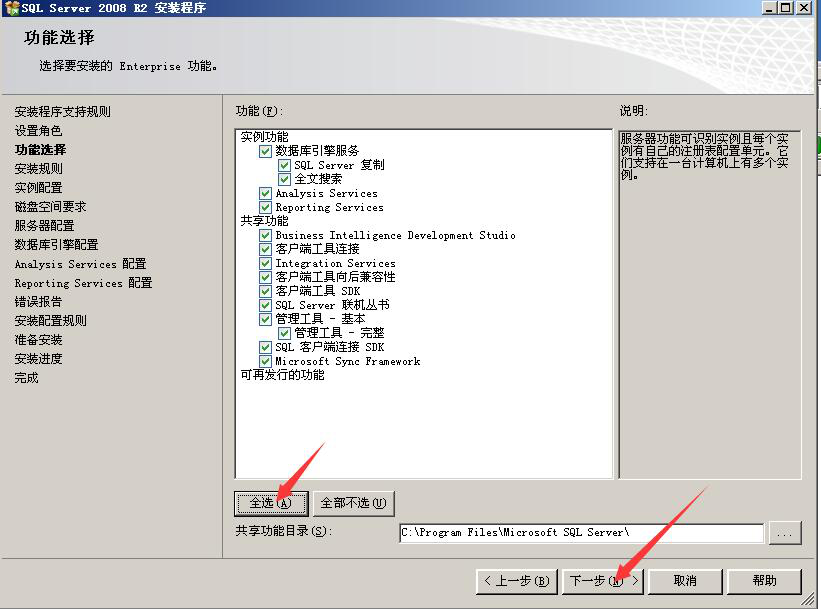The height and width of the screenshot is (609, 821).
Task: Toggle the 客户端工具连接 checkbox
Action: click(265, 249)
